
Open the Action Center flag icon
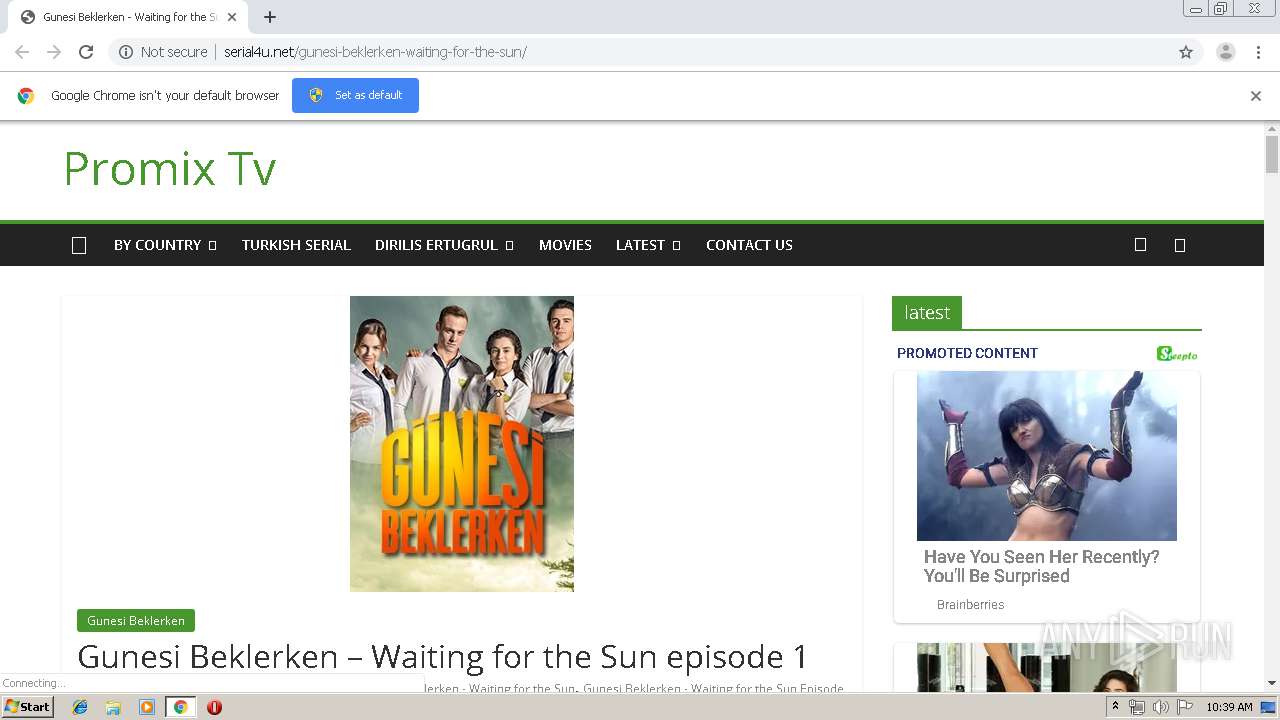pos(1184,707)
